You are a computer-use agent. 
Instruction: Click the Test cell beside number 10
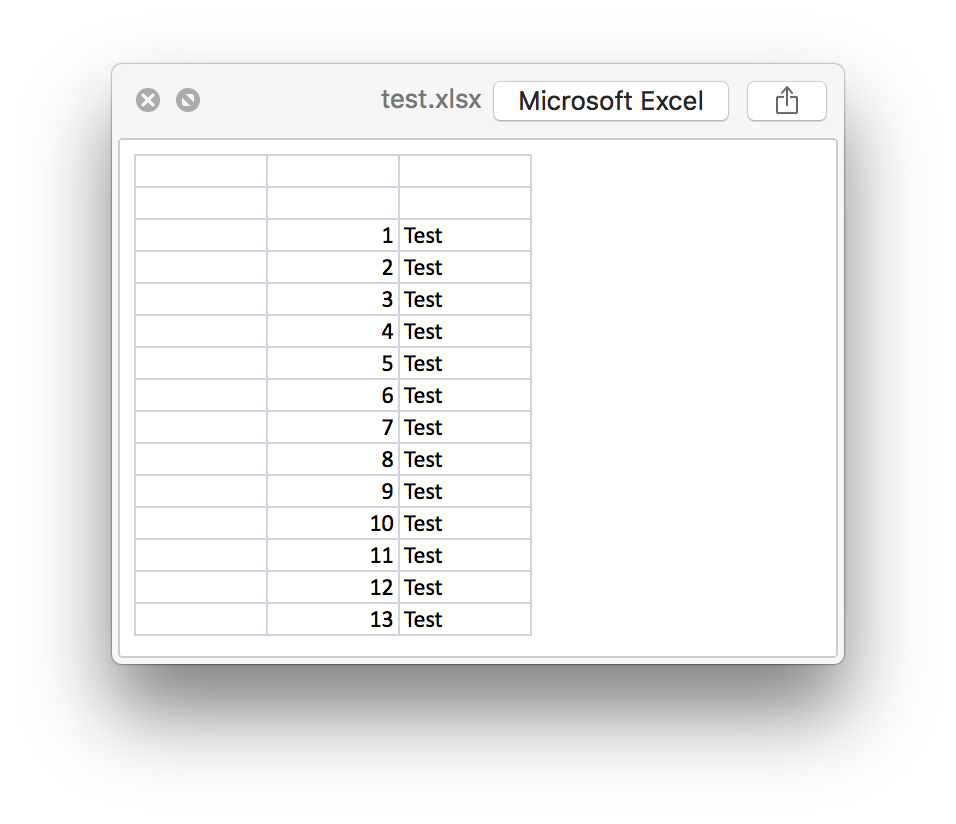[465, 523]
